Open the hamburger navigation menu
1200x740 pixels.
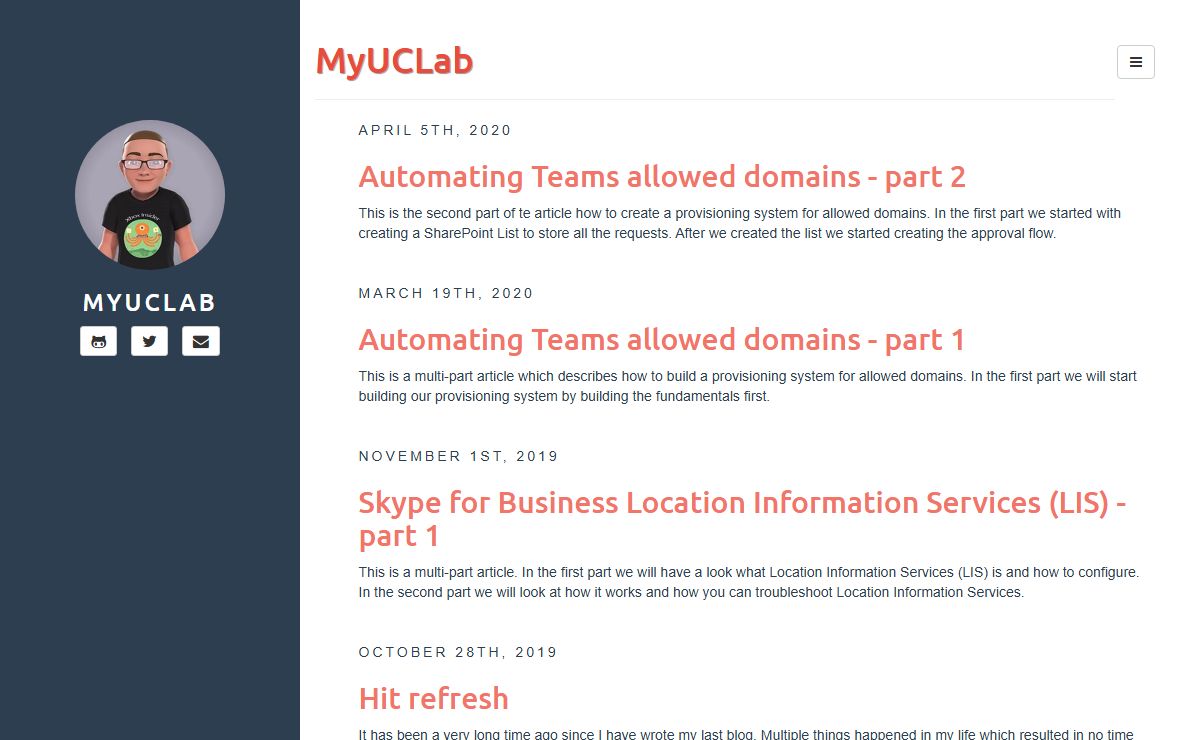(1136, 62)
